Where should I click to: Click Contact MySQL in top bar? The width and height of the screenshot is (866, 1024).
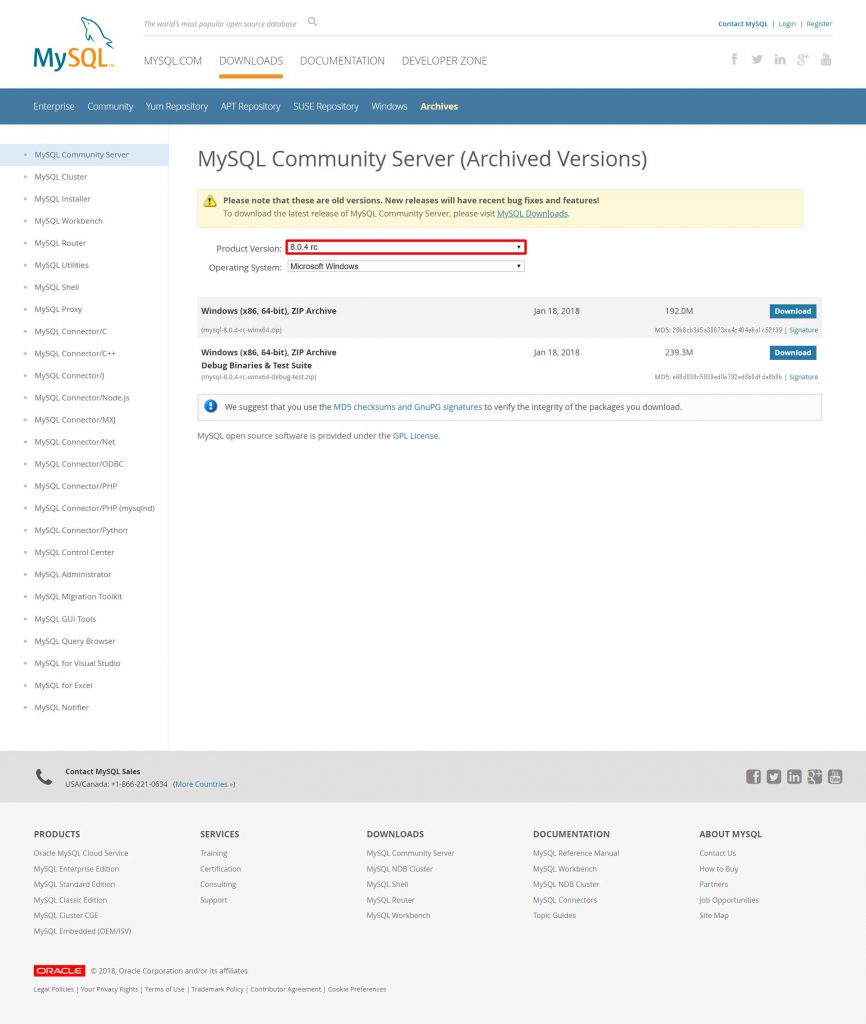point(743,24)
